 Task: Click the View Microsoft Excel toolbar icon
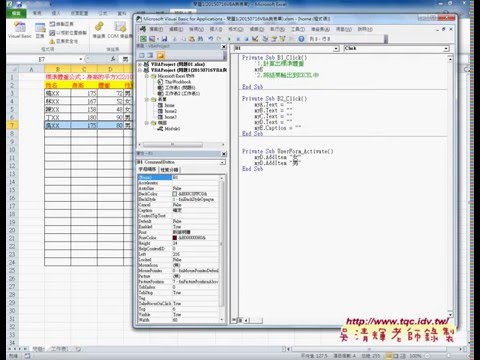tap(143, 39)
